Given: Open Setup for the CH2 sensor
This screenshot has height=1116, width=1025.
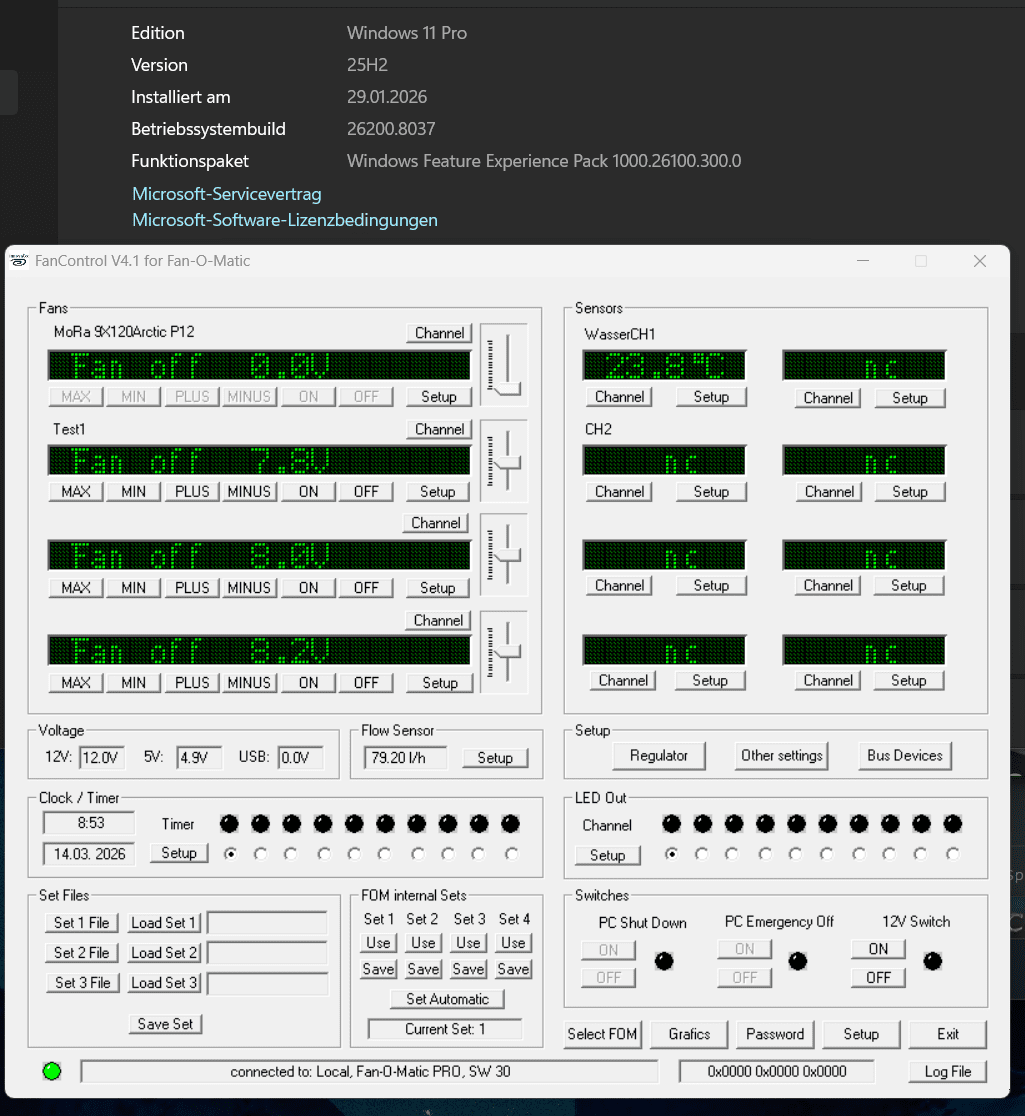Looking at the screenshot, I should point(711,492).
